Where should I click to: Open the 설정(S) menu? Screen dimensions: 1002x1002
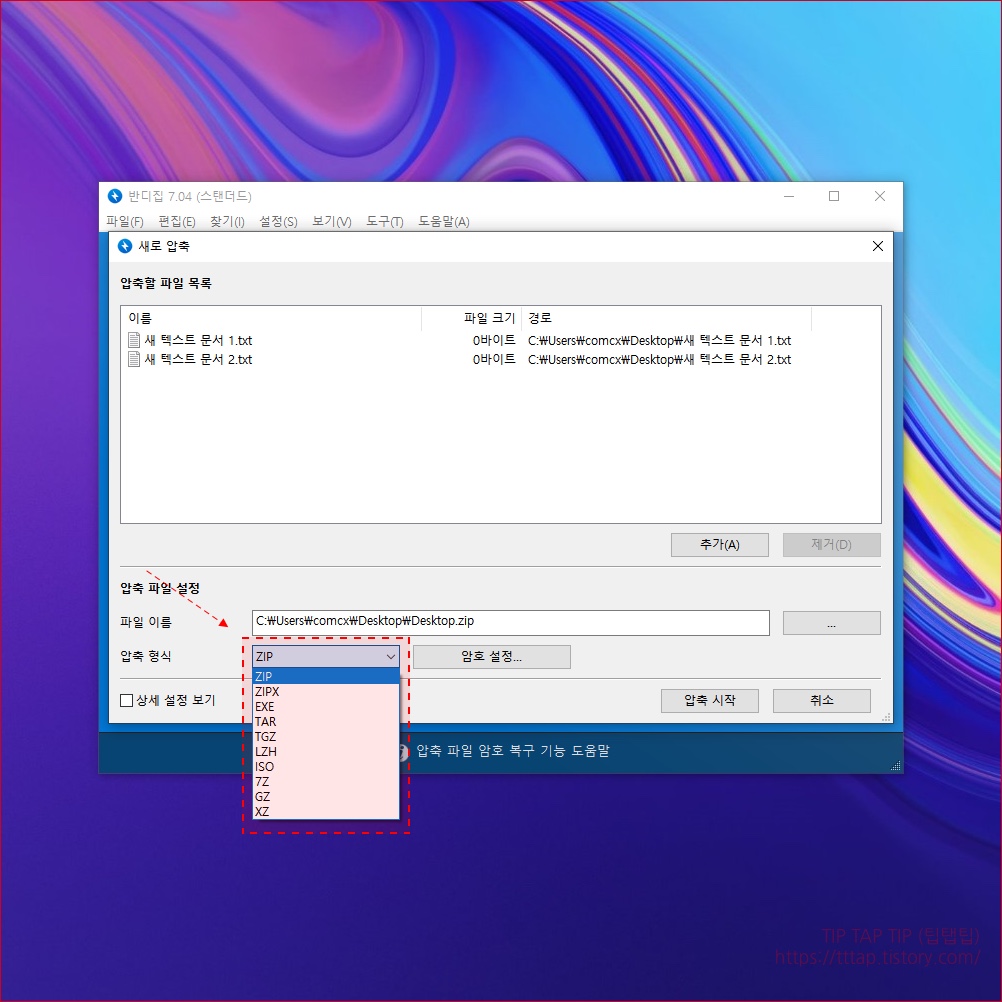pyautogui.click(x=278, y=222)
